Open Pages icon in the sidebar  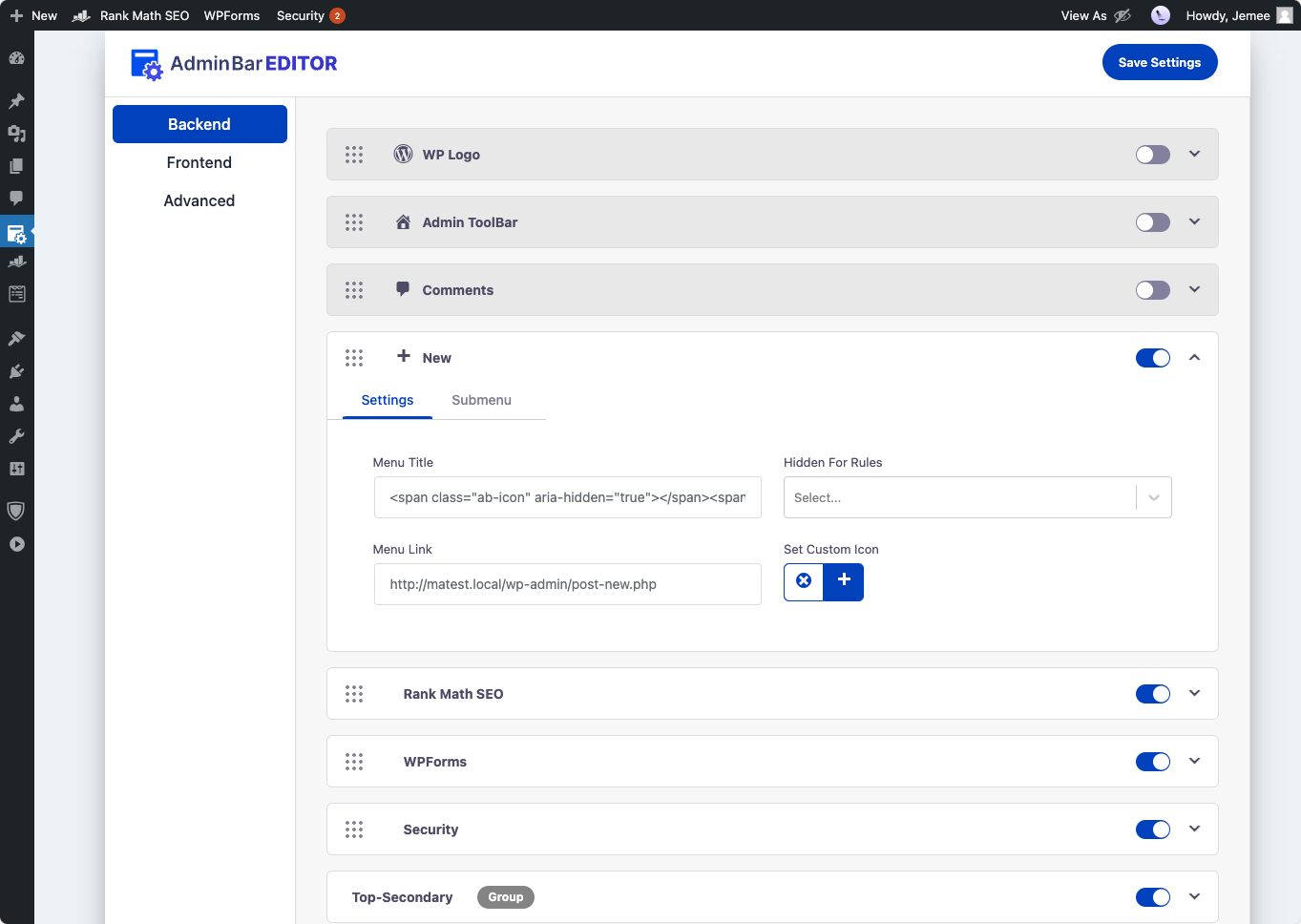point(16,165)
